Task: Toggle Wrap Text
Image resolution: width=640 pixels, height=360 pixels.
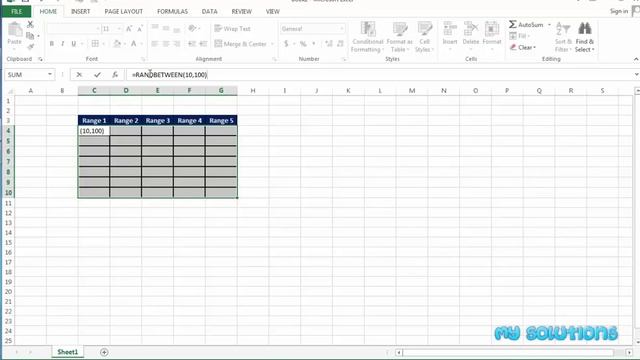Action: coord(232,29)
